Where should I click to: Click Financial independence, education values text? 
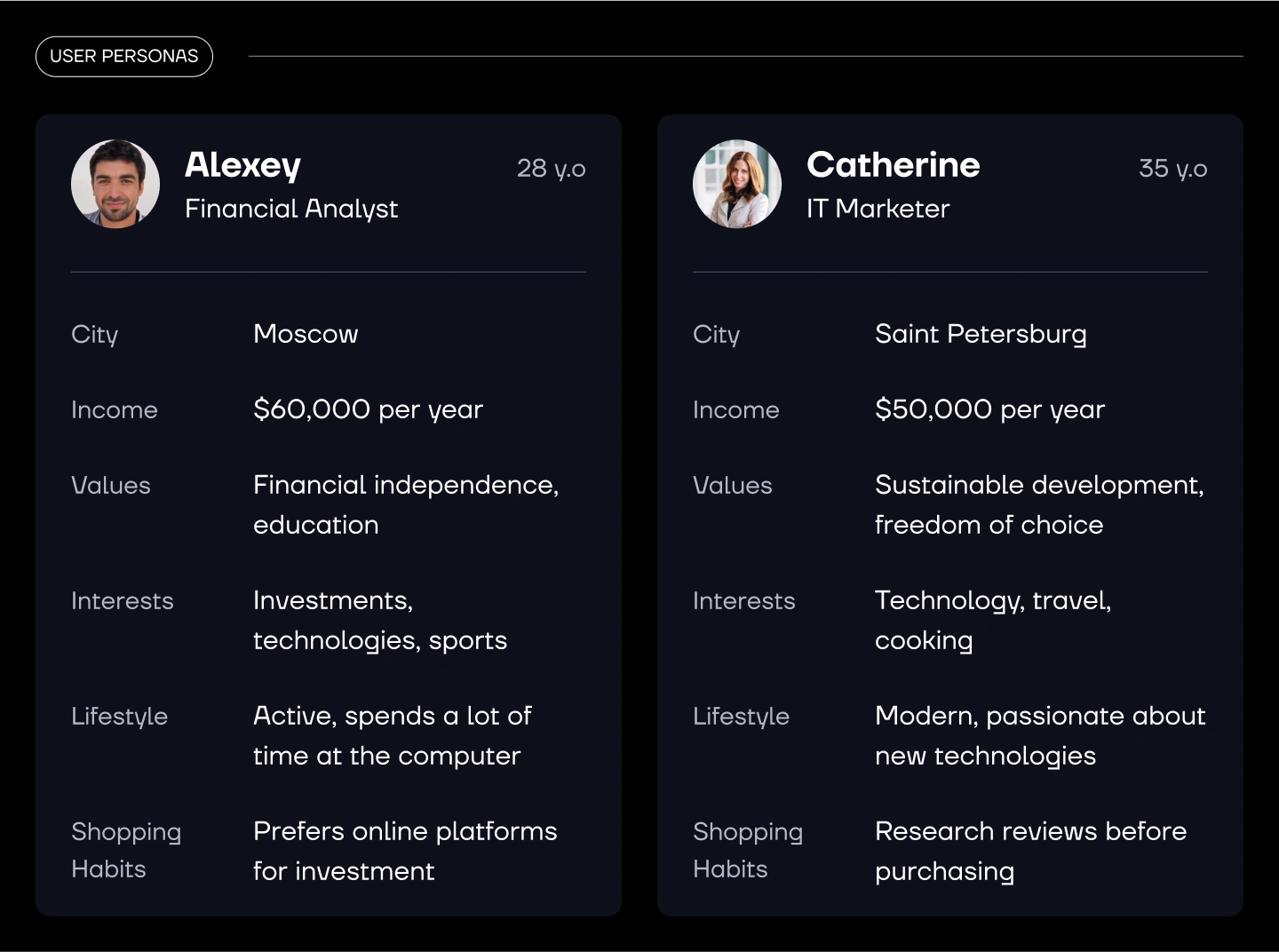tap(405, 504)
